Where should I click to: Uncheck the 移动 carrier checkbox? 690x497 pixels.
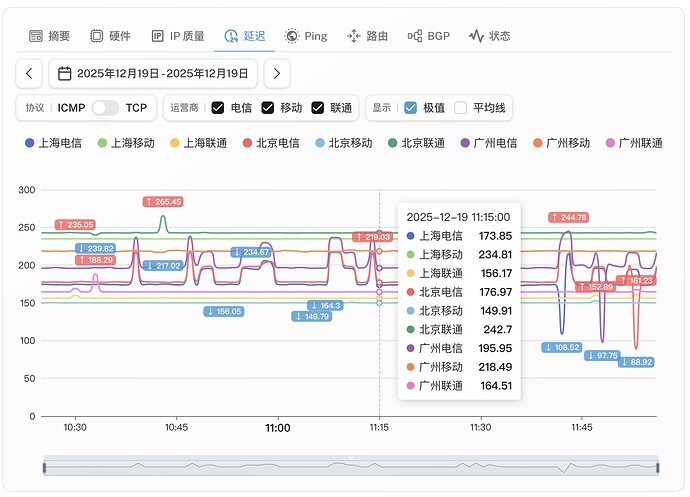click(268, 108)
